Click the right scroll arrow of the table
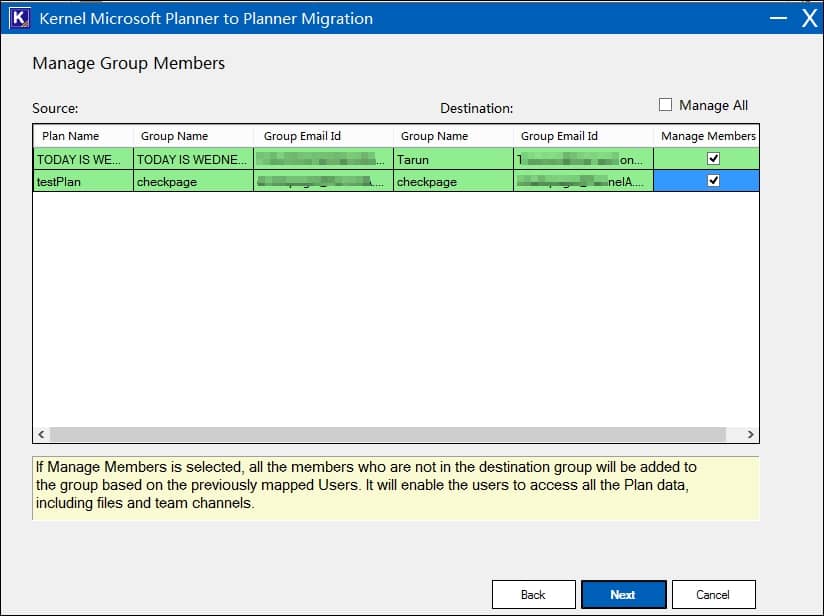This screenshot has width=824, height=616. coord(750,434)
